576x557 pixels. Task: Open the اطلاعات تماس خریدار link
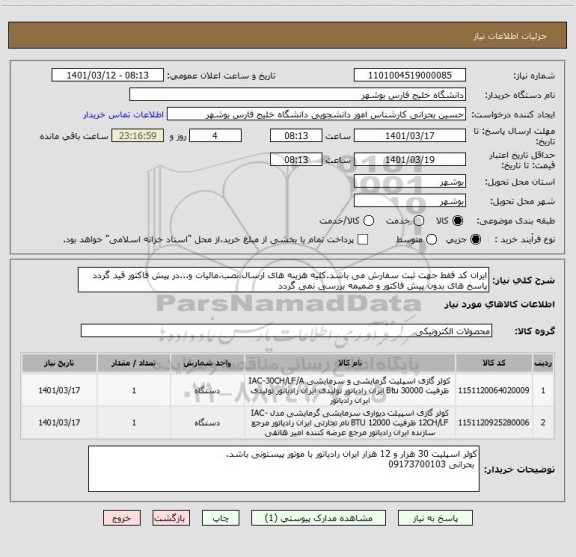123,115
